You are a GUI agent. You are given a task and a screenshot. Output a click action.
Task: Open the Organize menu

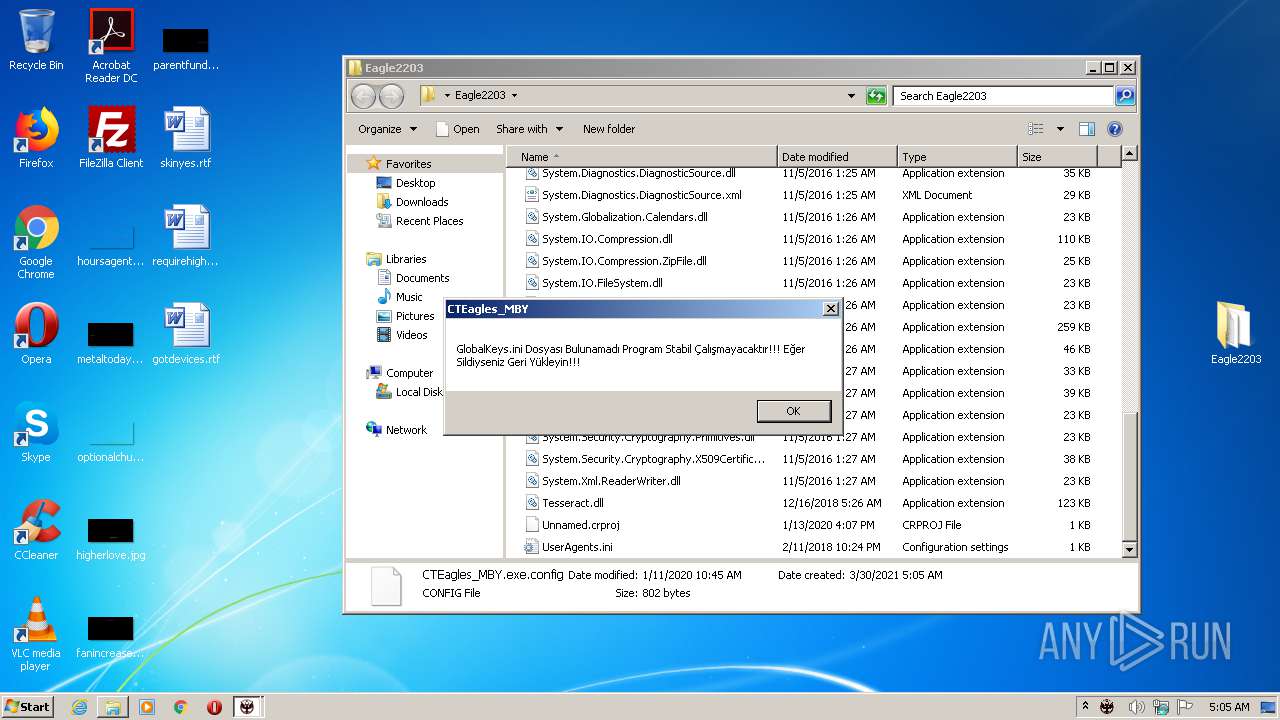tap(387, 129)
